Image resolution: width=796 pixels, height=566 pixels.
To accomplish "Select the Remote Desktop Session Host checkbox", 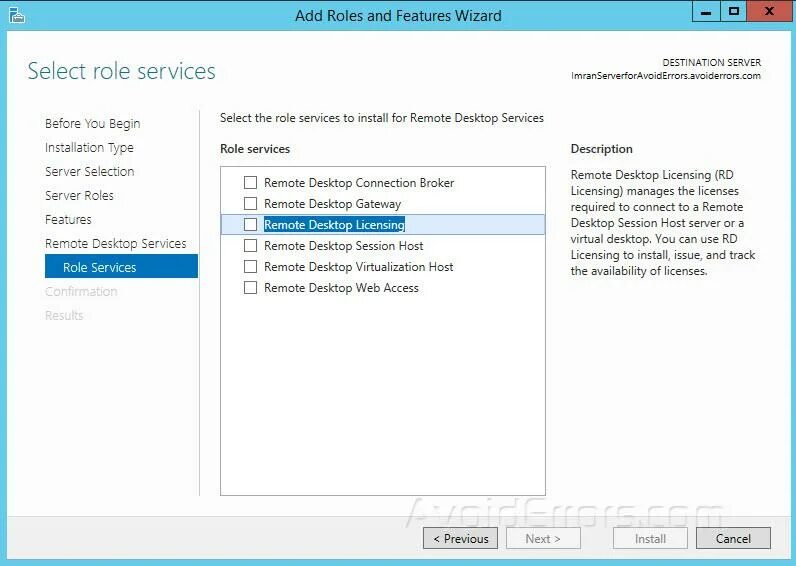I will [x=250, y=246].
